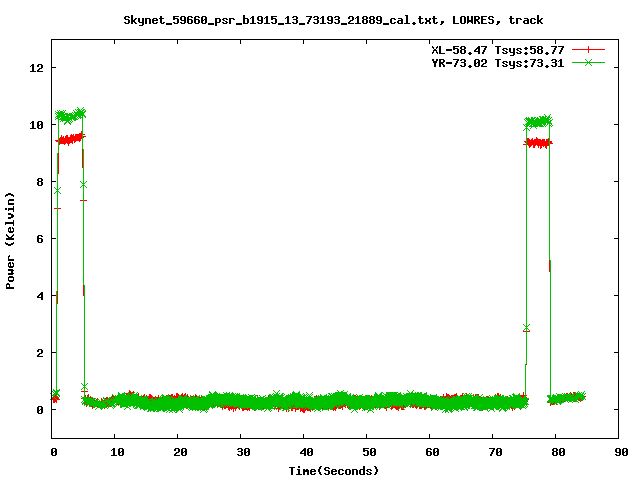Click the first red calibration pulse plateau
The image size is (640, 480).
coord(70,140)
